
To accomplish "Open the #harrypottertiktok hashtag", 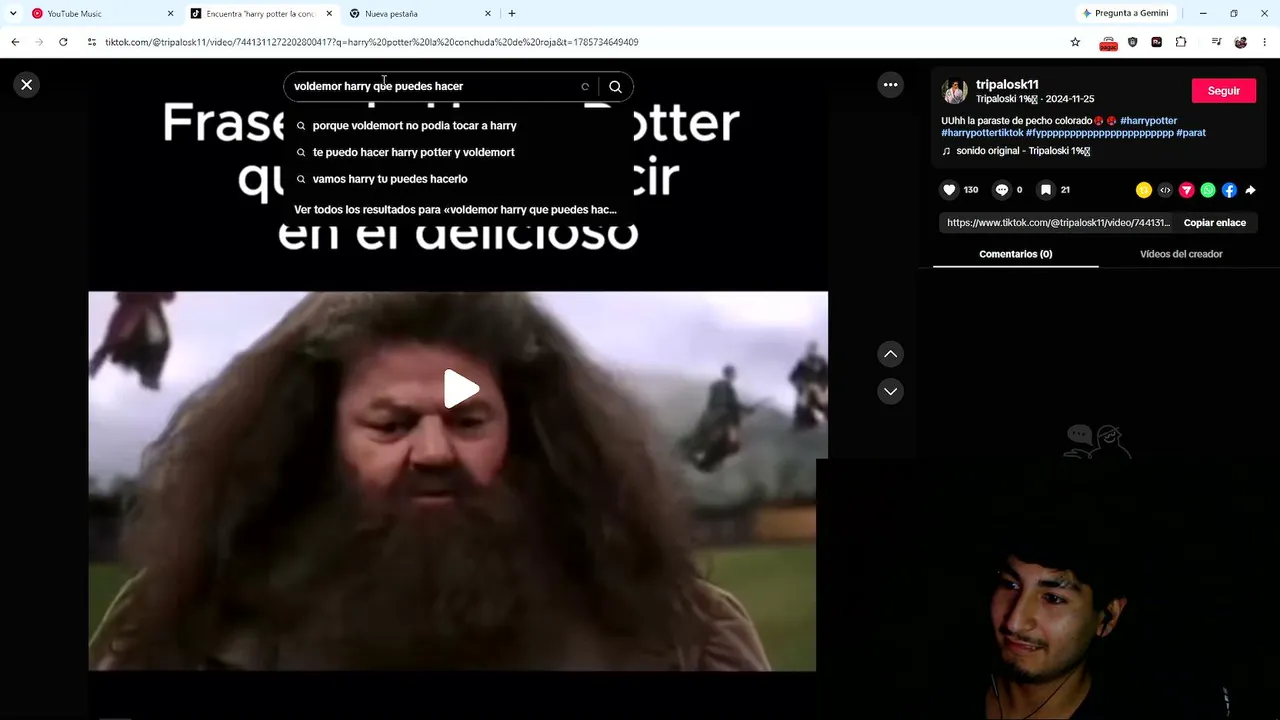I will 982,133.
